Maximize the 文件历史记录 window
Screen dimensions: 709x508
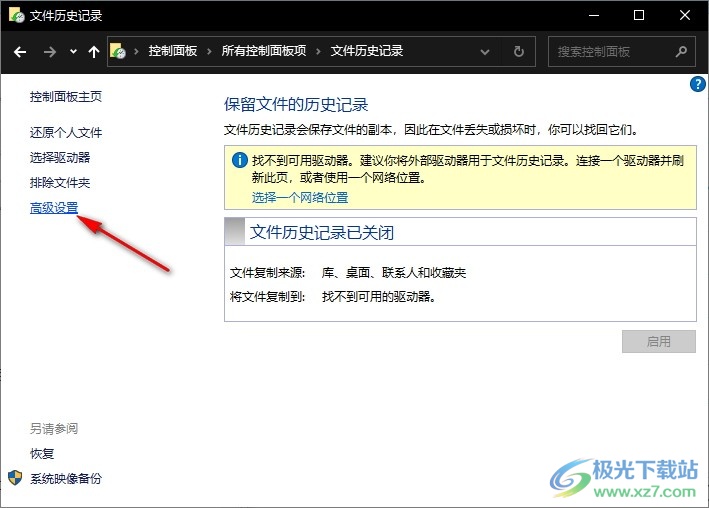(639, 15)
